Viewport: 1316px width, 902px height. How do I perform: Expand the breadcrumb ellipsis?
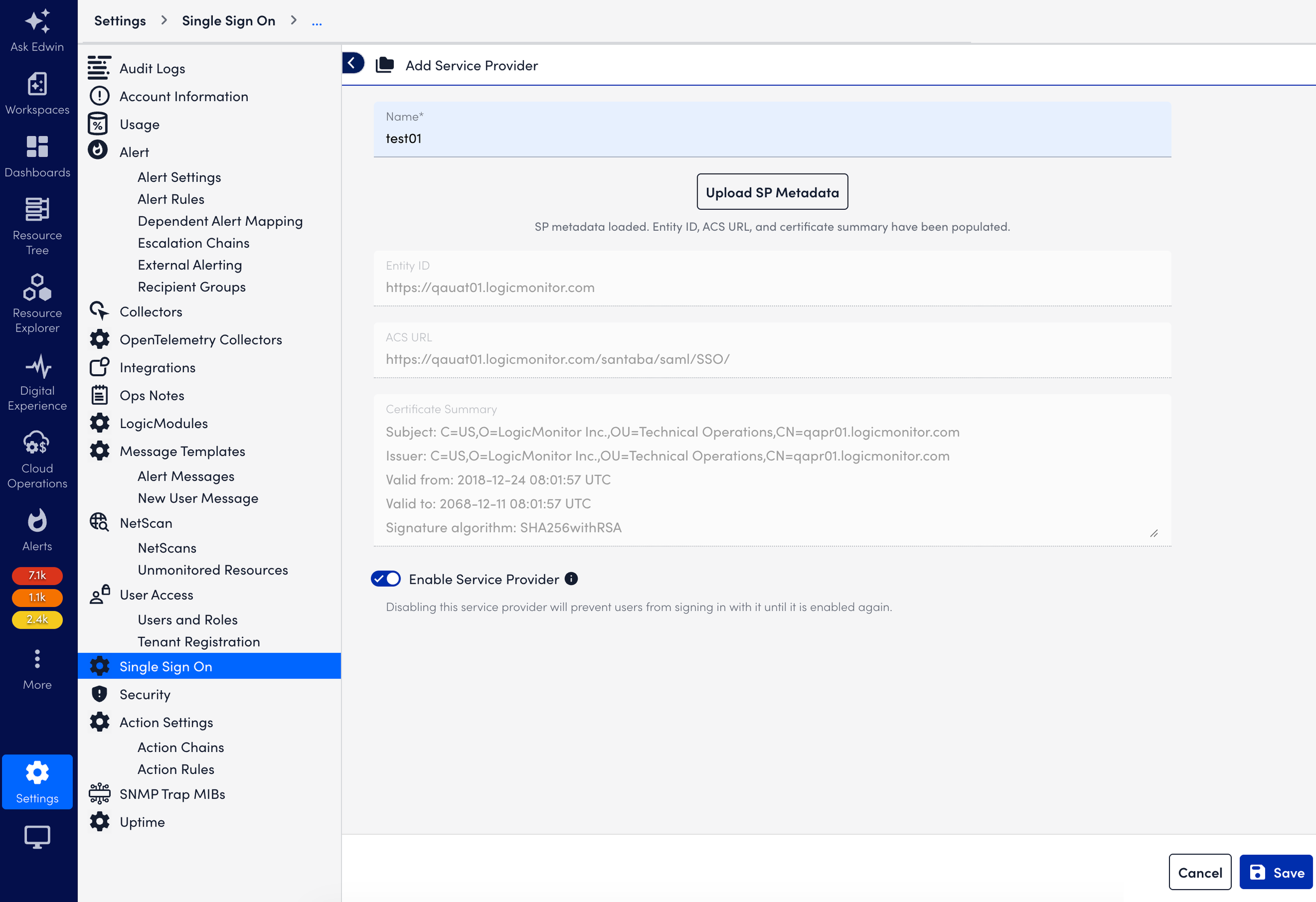(317, 22)
